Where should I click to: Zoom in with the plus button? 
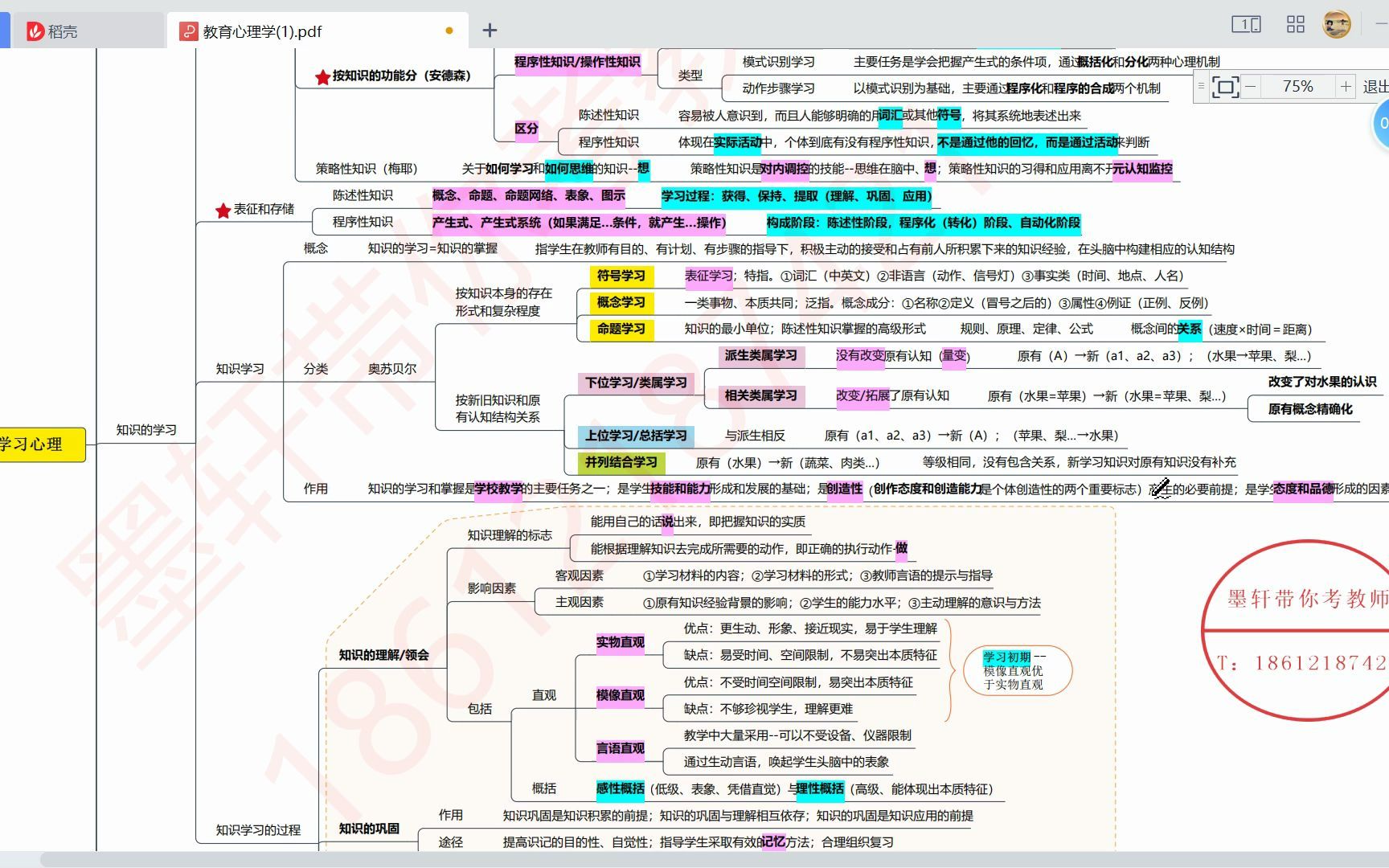pos(1346,86)
